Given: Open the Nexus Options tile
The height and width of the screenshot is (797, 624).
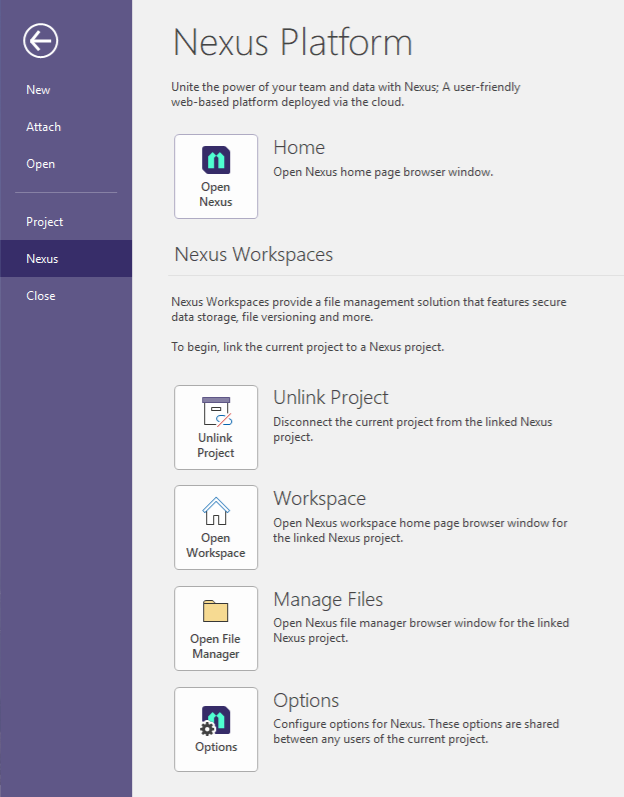Looking at the screenshot, I should (x=216, y=730).
